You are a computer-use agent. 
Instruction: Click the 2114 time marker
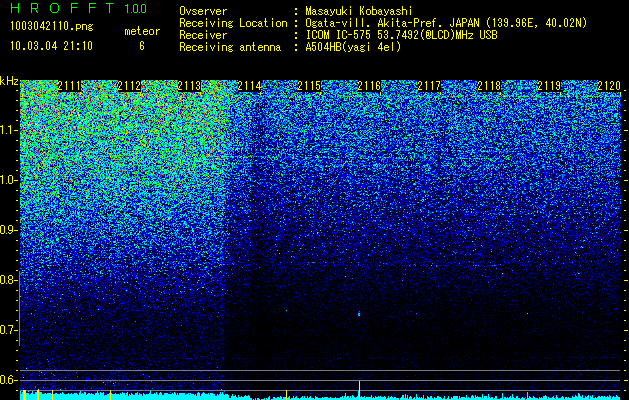pyautogui.click(x=250, y=86)
